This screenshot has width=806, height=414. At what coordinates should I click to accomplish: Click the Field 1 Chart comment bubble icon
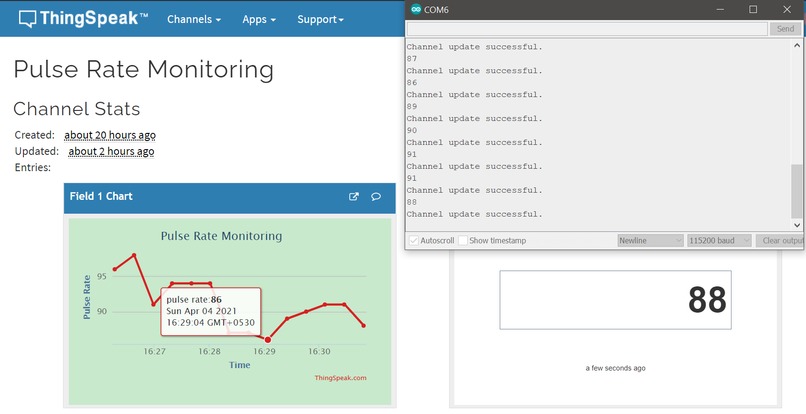tap(376, 196)
